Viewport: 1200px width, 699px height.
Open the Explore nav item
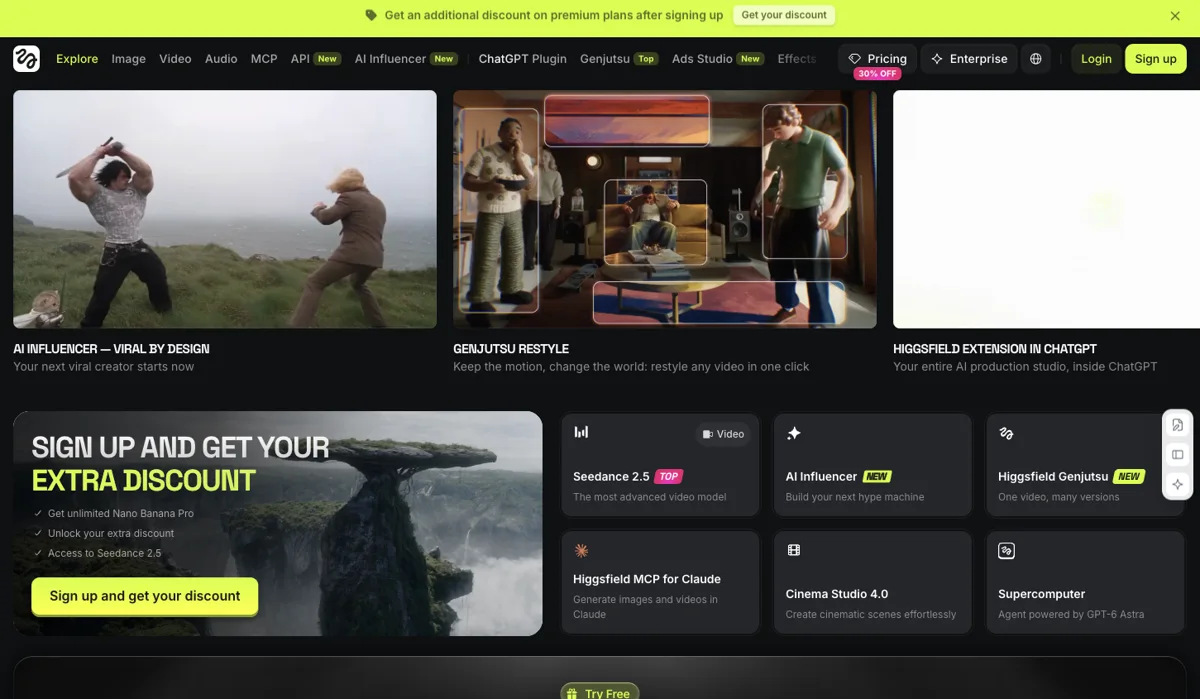[77, 59]
